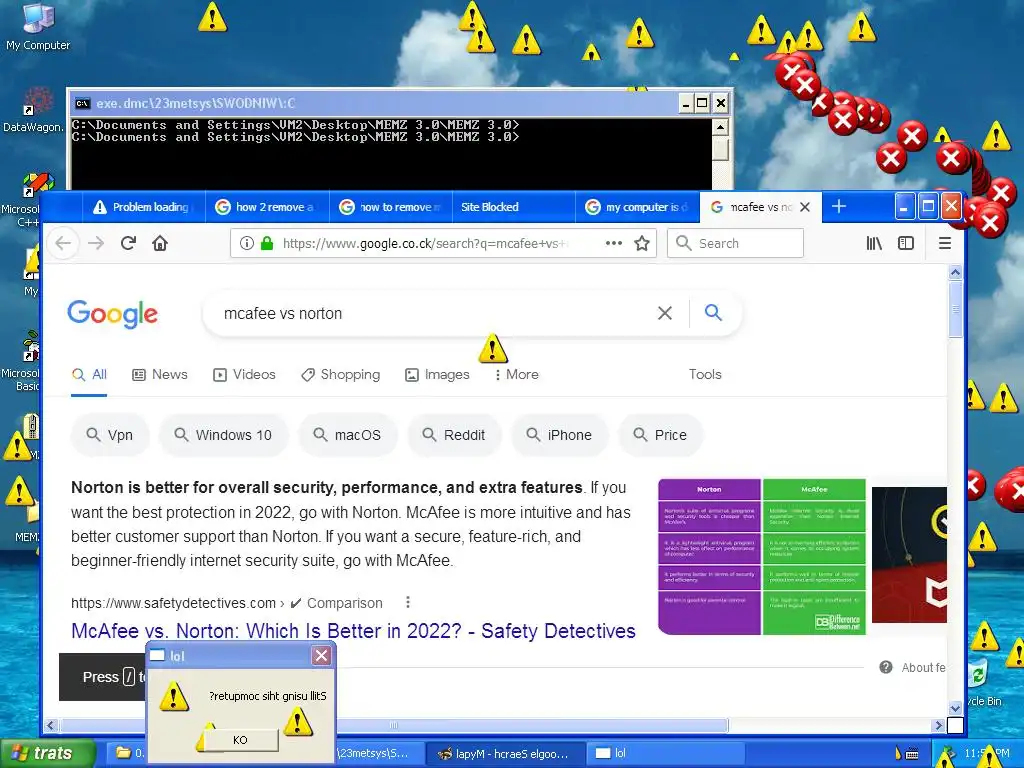Open McAfee vs. Norton Safety Detectives link
Image resolution: width=1024 pixels, height=768 pixels.
tap(353, 631)
